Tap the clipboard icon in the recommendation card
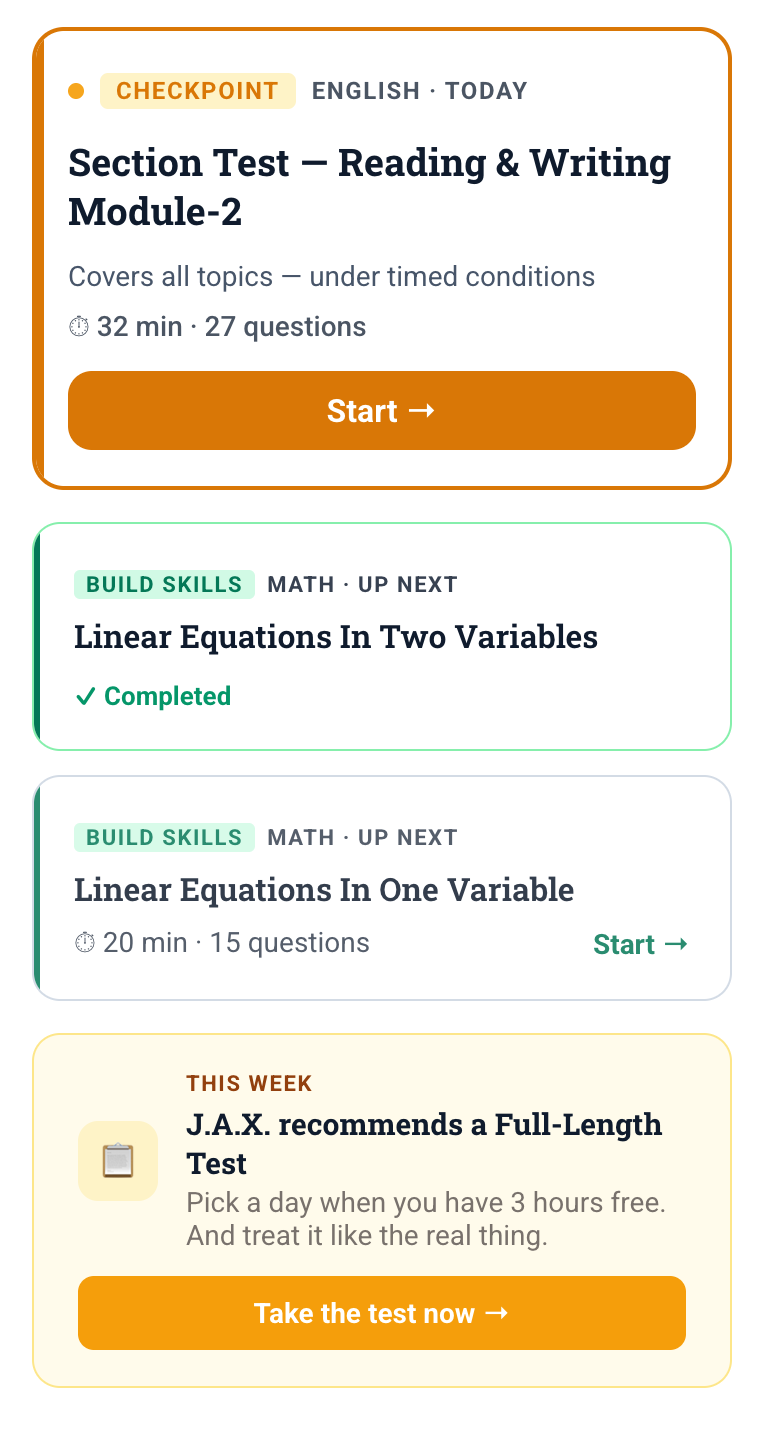Image resolution: width=764 pixels, height=1432 pixels. tap(117, 1160)
